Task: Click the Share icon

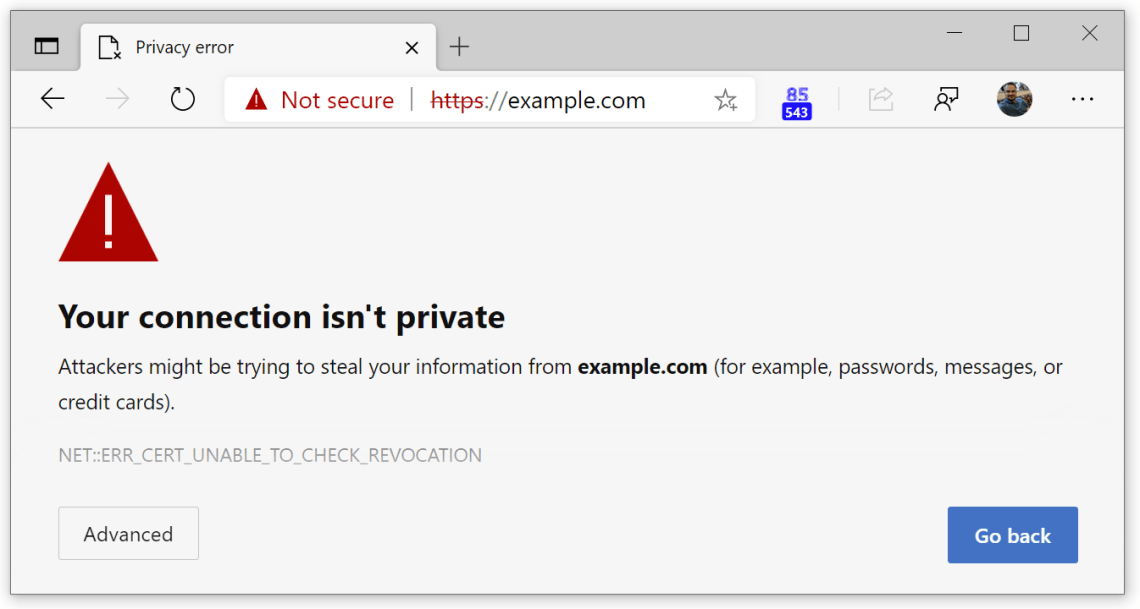Action: coord(881,98)
